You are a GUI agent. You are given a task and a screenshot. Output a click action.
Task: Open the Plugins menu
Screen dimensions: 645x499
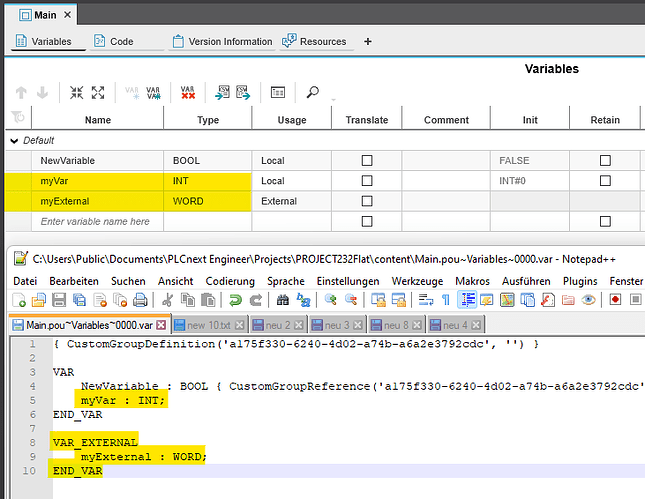(580, 281)
